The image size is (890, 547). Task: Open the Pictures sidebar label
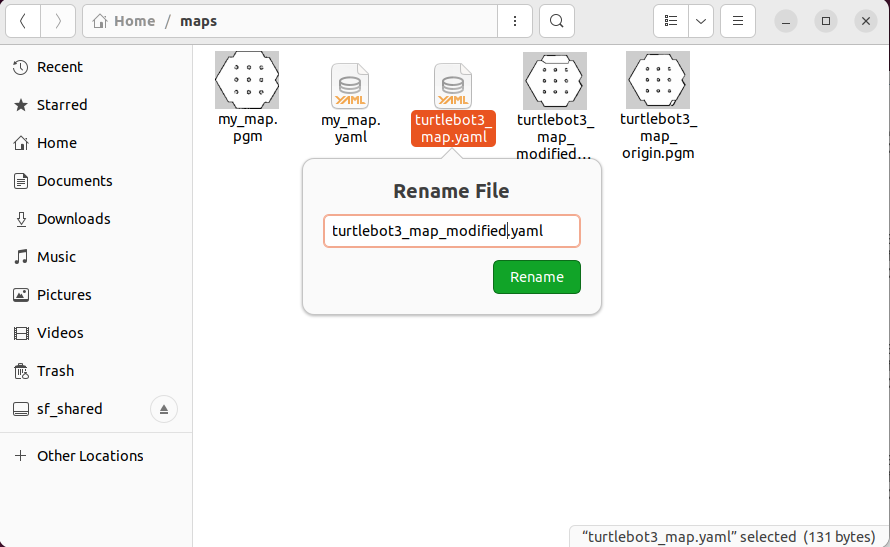[x=64, y=295]
